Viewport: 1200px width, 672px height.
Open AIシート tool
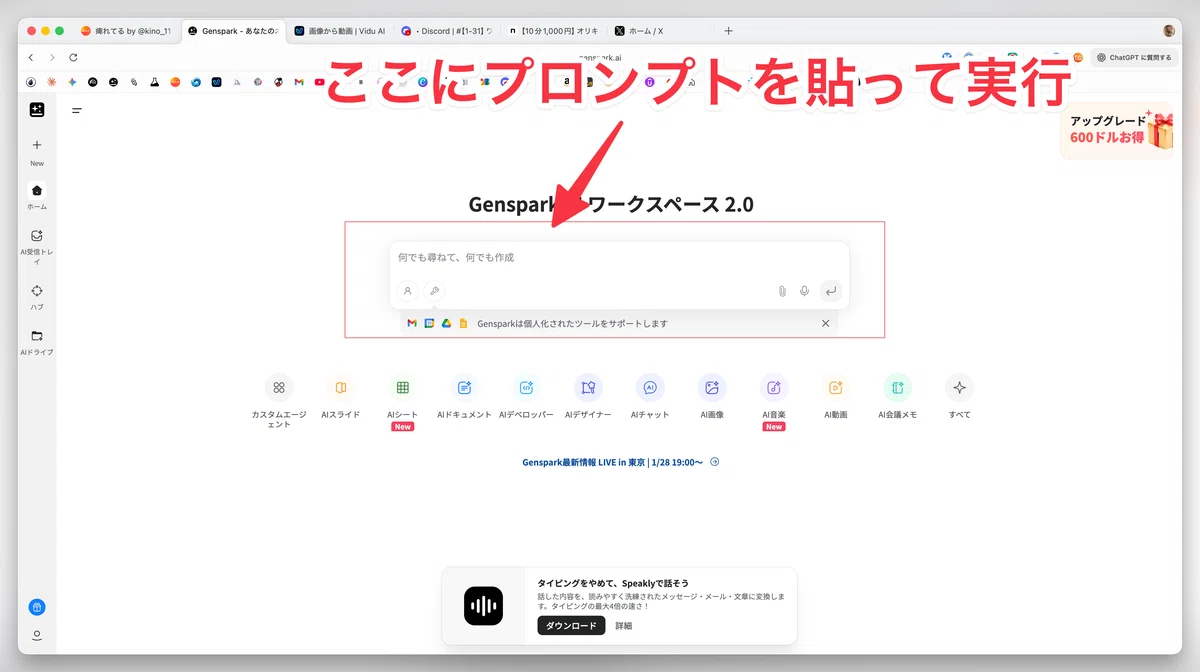pyautogui.click(x=402, y=387)
